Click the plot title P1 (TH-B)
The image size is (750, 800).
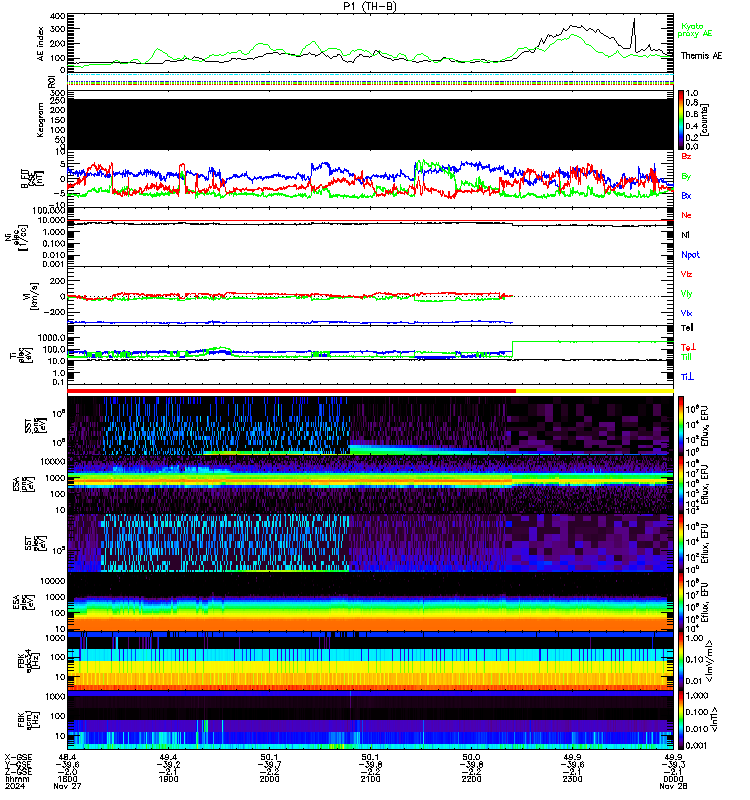(369, 6)
